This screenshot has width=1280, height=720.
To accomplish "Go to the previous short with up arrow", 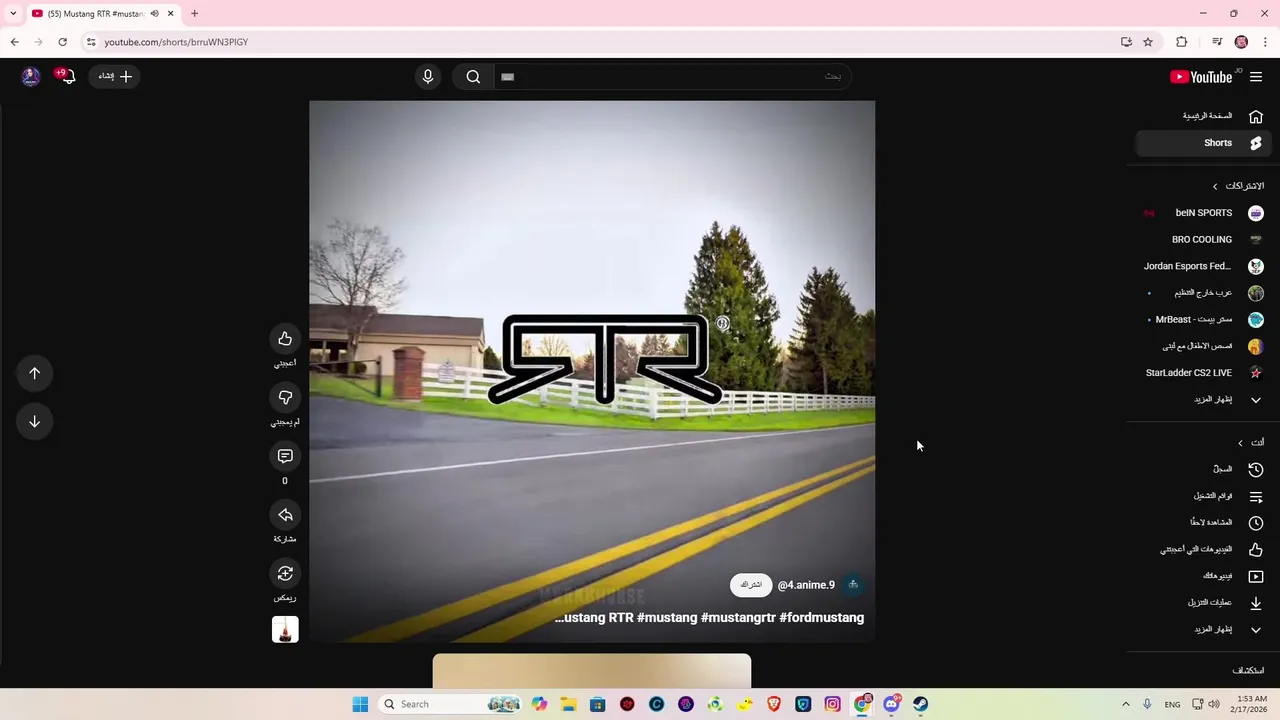I will tap(34, 373).
